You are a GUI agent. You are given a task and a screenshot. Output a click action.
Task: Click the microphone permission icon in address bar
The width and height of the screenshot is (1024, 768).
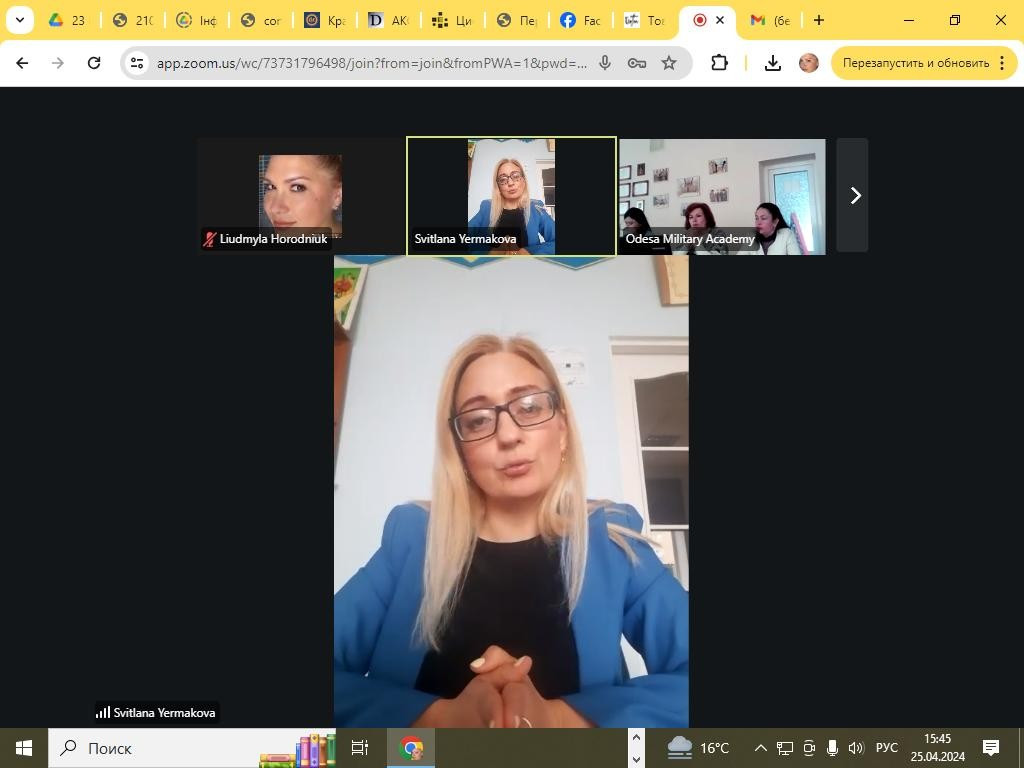coord(605,63)
